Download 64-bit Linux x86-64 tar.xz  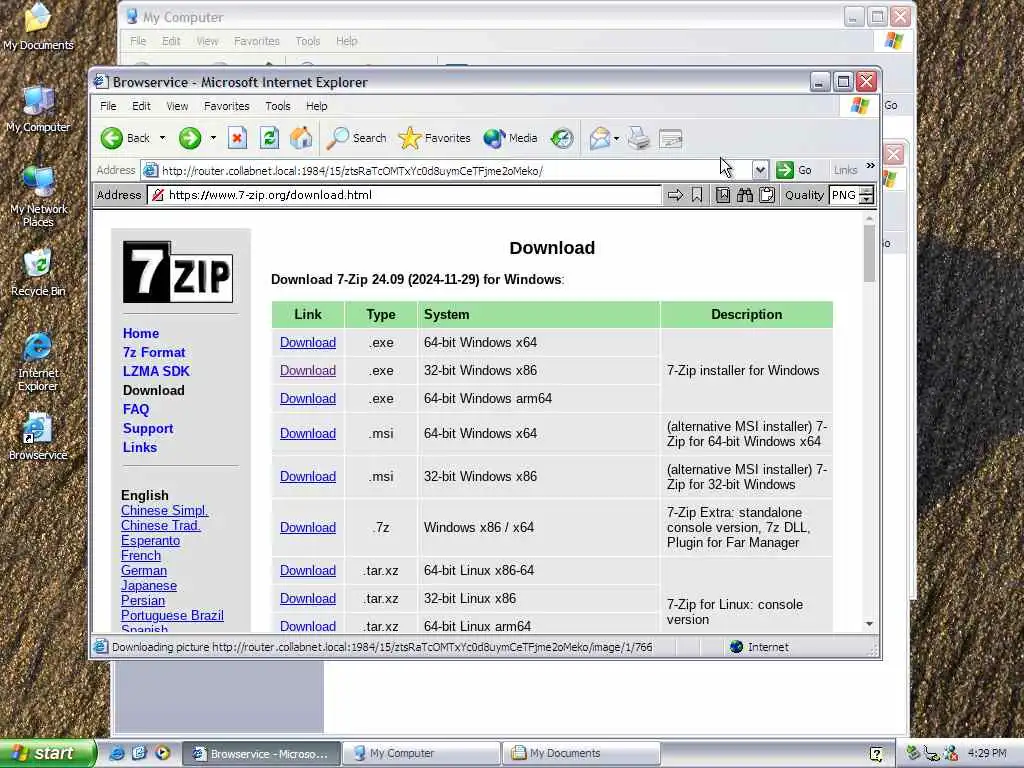308,571
